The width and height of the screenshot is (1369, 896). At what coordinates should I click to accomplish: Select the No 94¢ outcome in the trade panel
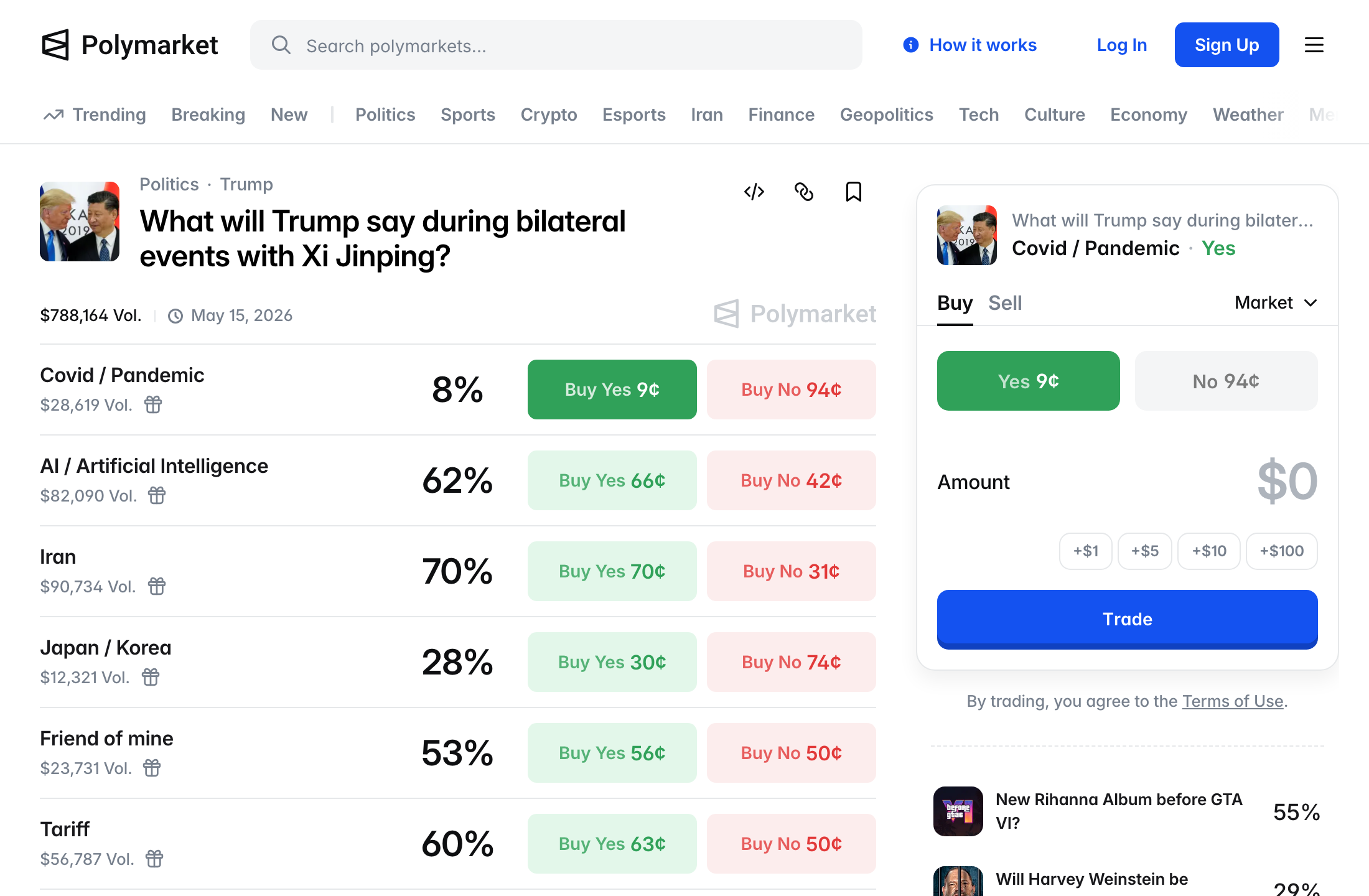(1226, 381)
